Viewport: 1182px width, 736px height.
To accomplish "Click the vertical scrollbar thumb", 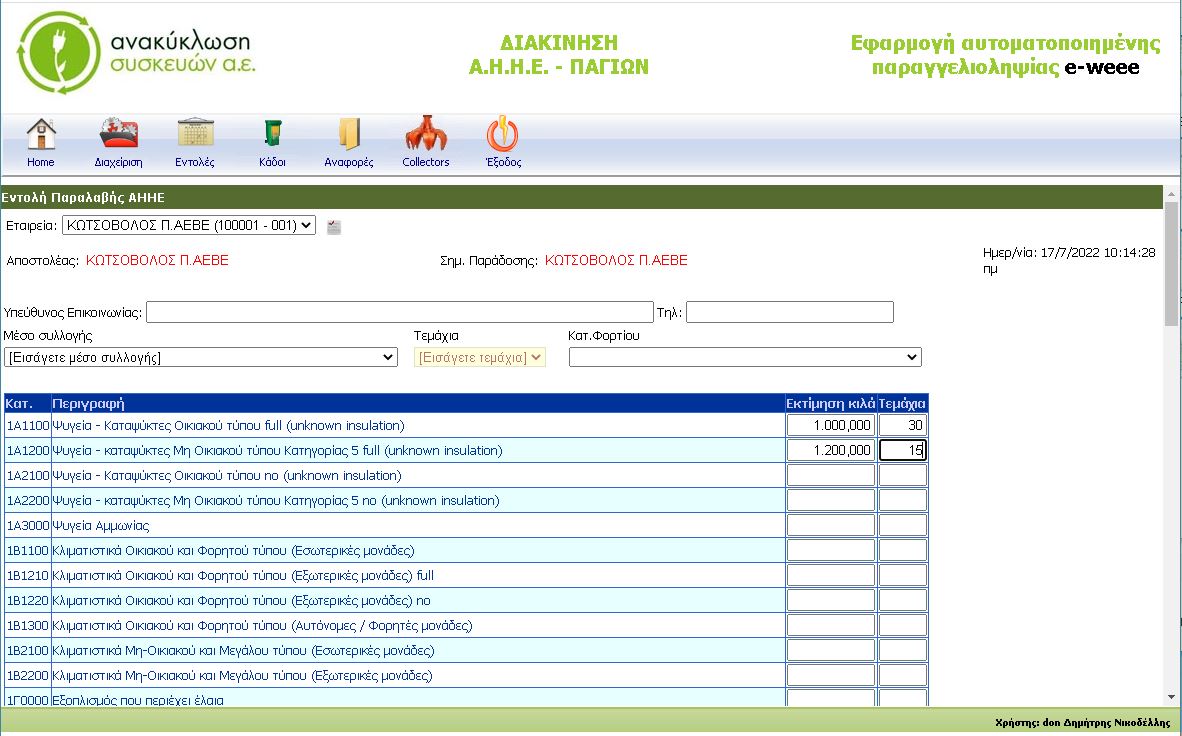I will [x=1171, y=264].
